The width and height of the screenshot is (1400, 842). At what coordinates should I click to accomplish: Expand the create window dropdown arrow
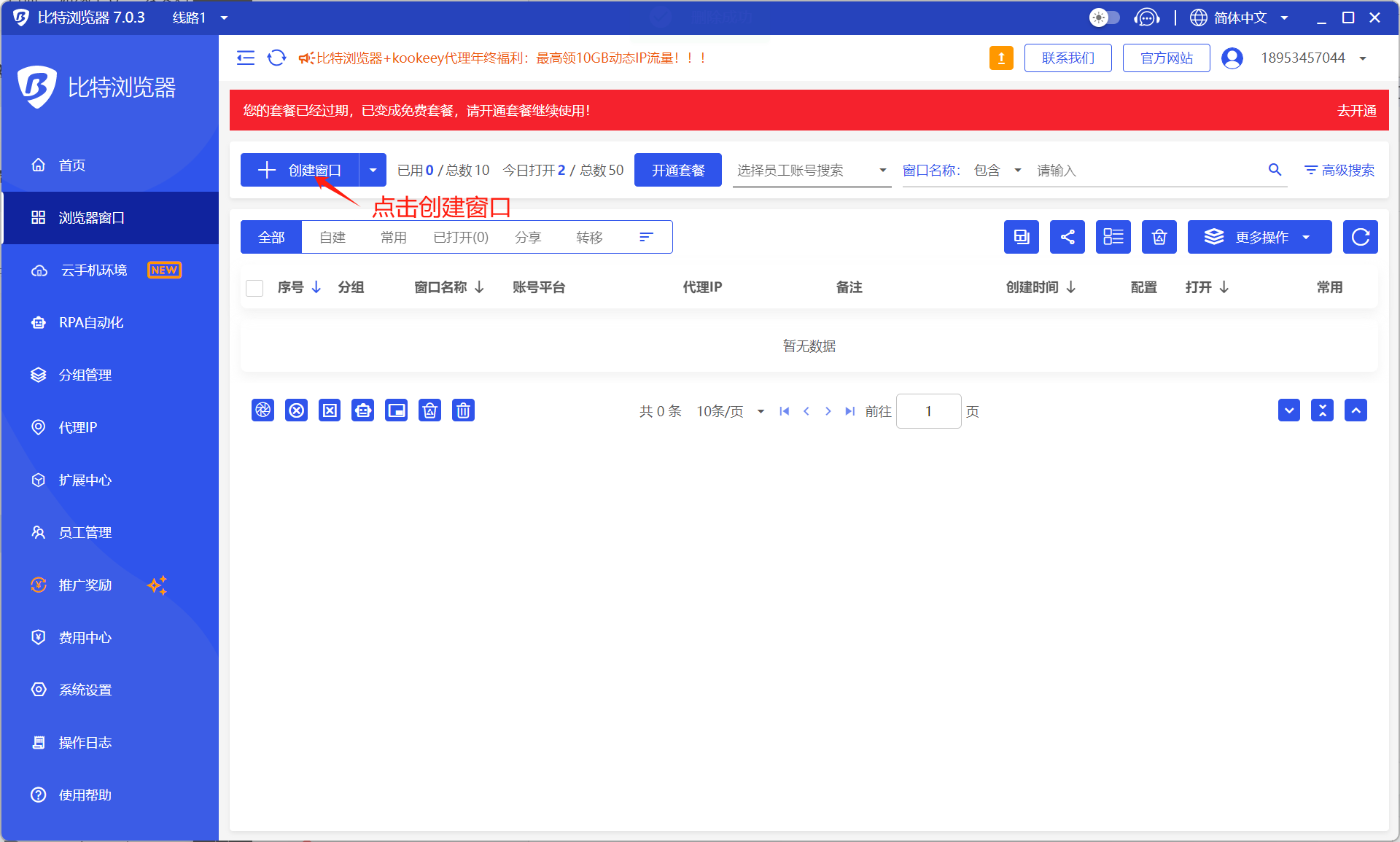click(373, 170)
